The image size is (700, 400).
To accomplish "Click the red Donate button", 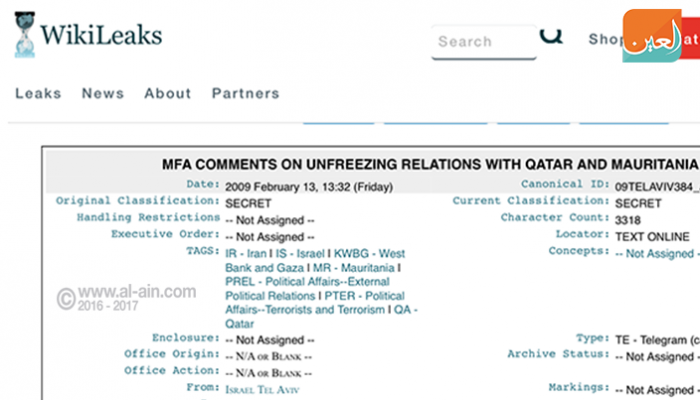I will click(690, 40).
